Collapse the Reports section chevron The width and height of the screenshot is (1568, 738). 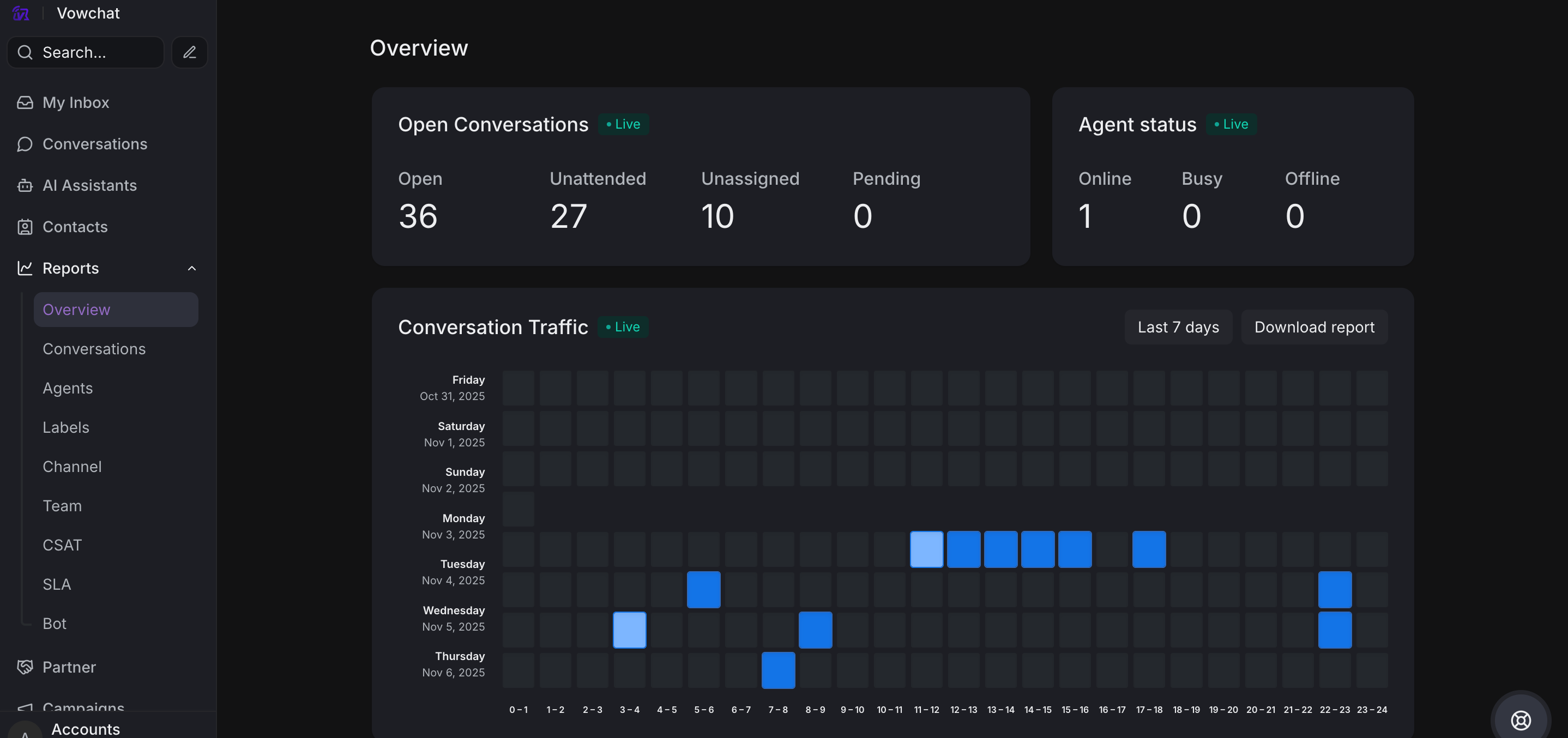(192, 268)
